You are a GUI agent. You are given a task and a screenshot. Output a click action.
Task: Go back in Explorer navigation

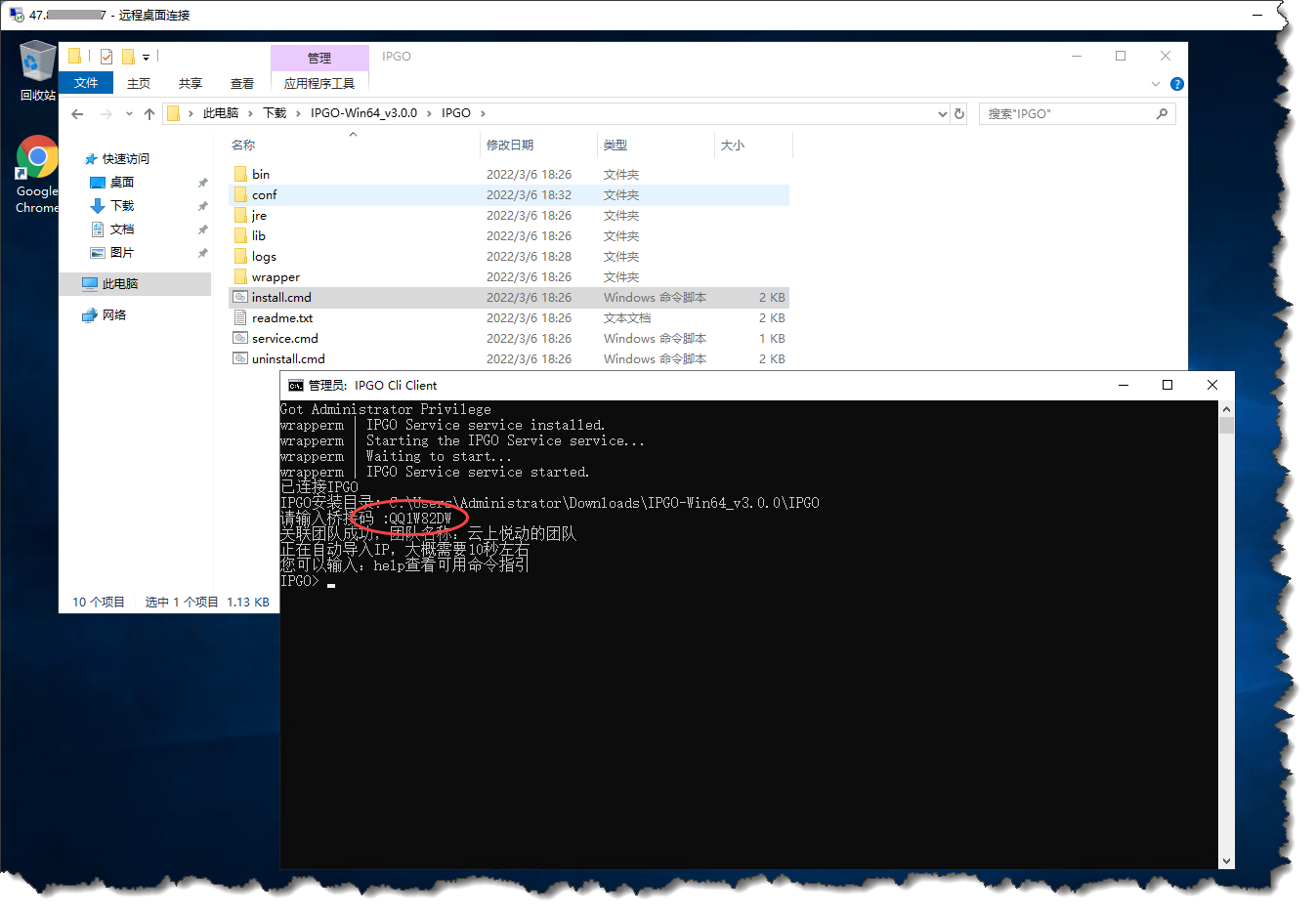[77, 114]
